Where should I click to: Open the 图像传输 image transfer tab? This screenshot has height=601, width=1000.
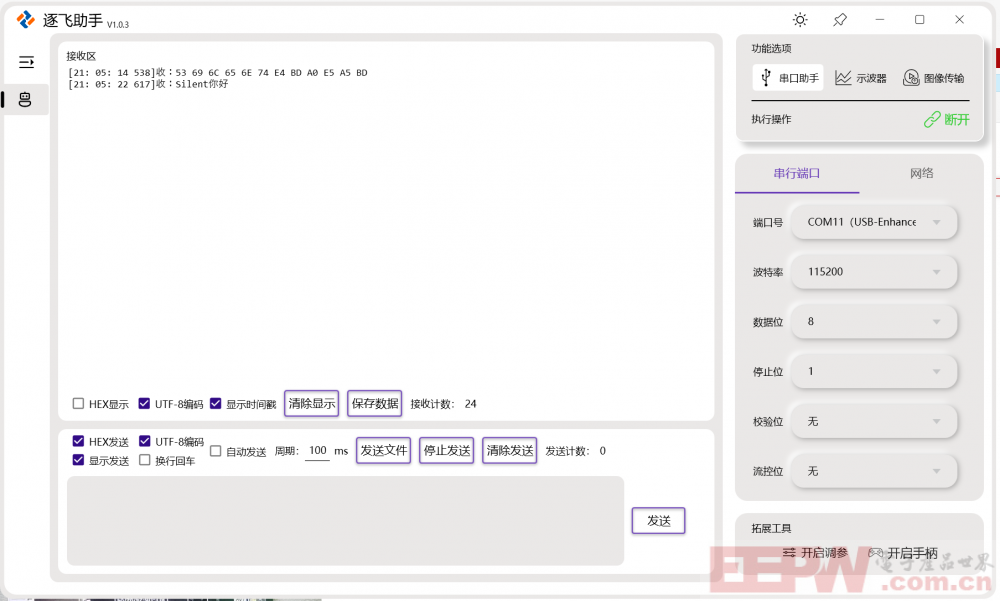[934, 78]
